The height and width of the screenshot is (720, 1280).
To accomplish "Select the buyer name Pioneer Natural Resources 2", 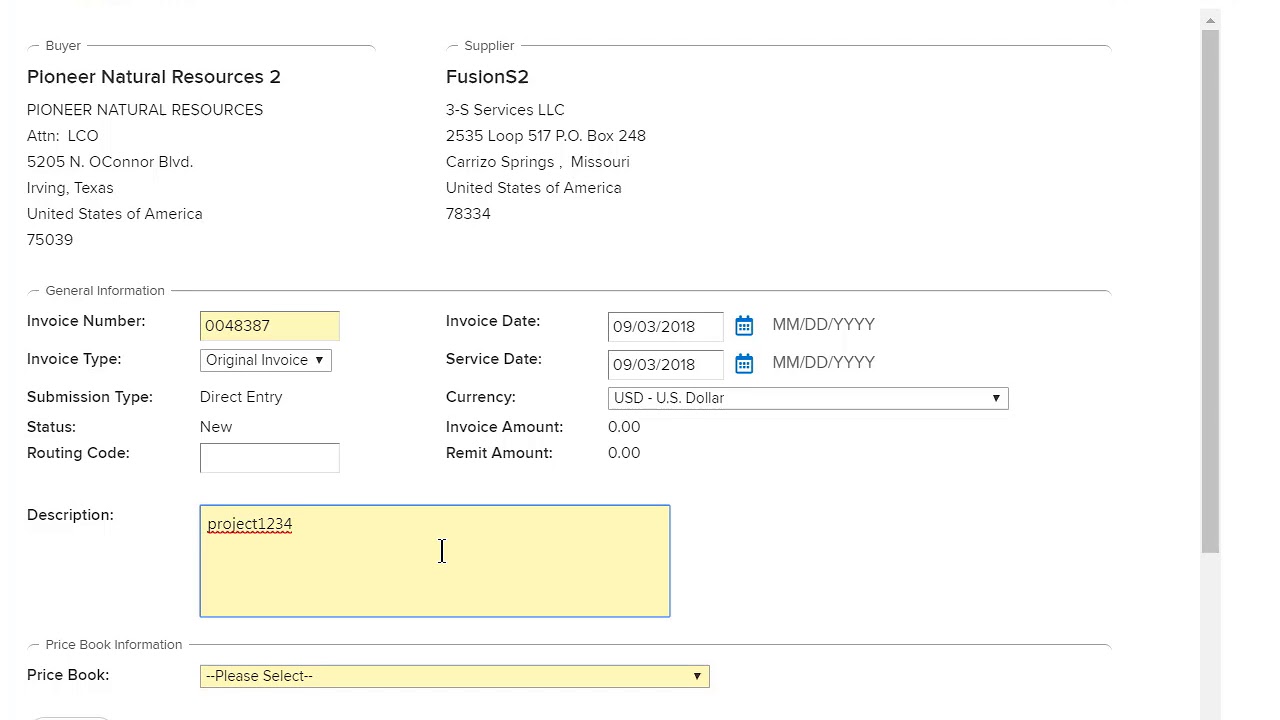I will coord(154,77).
